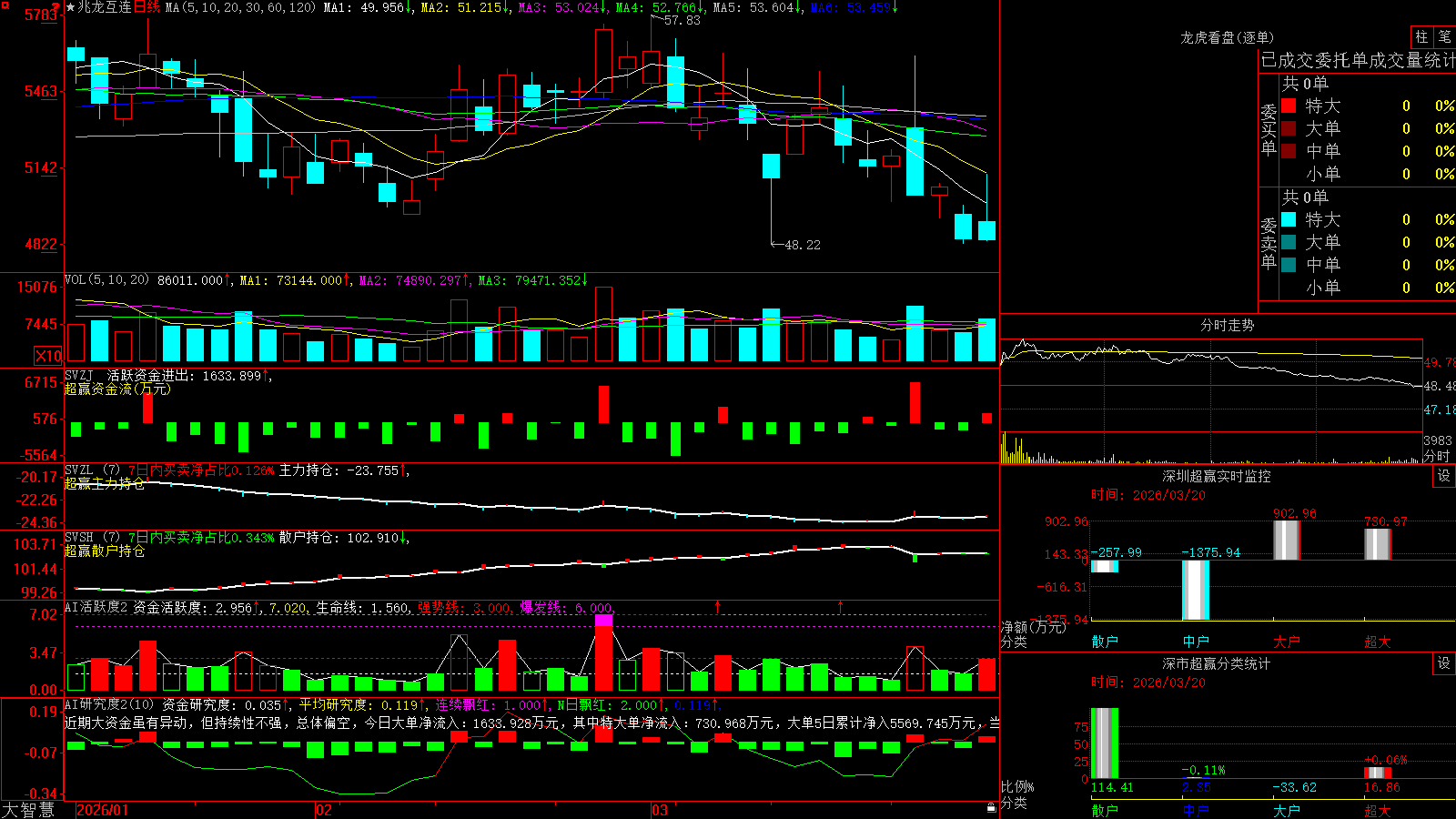Open the VOL(5,10,20) indicator parameters
1456x819 pixels.
tap(106, 280)
